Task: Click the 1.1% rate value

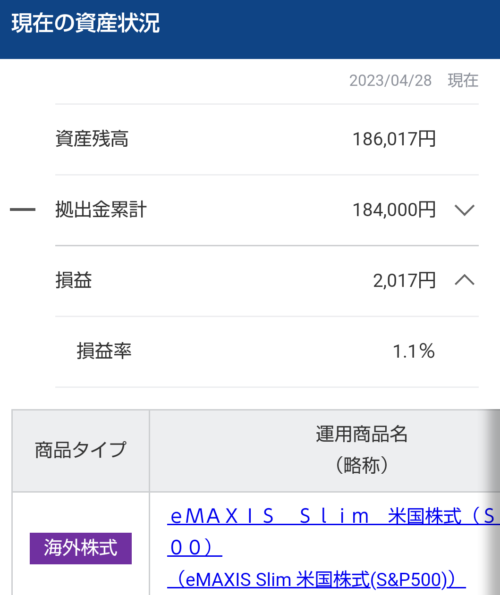Action: tap(414, 351)
